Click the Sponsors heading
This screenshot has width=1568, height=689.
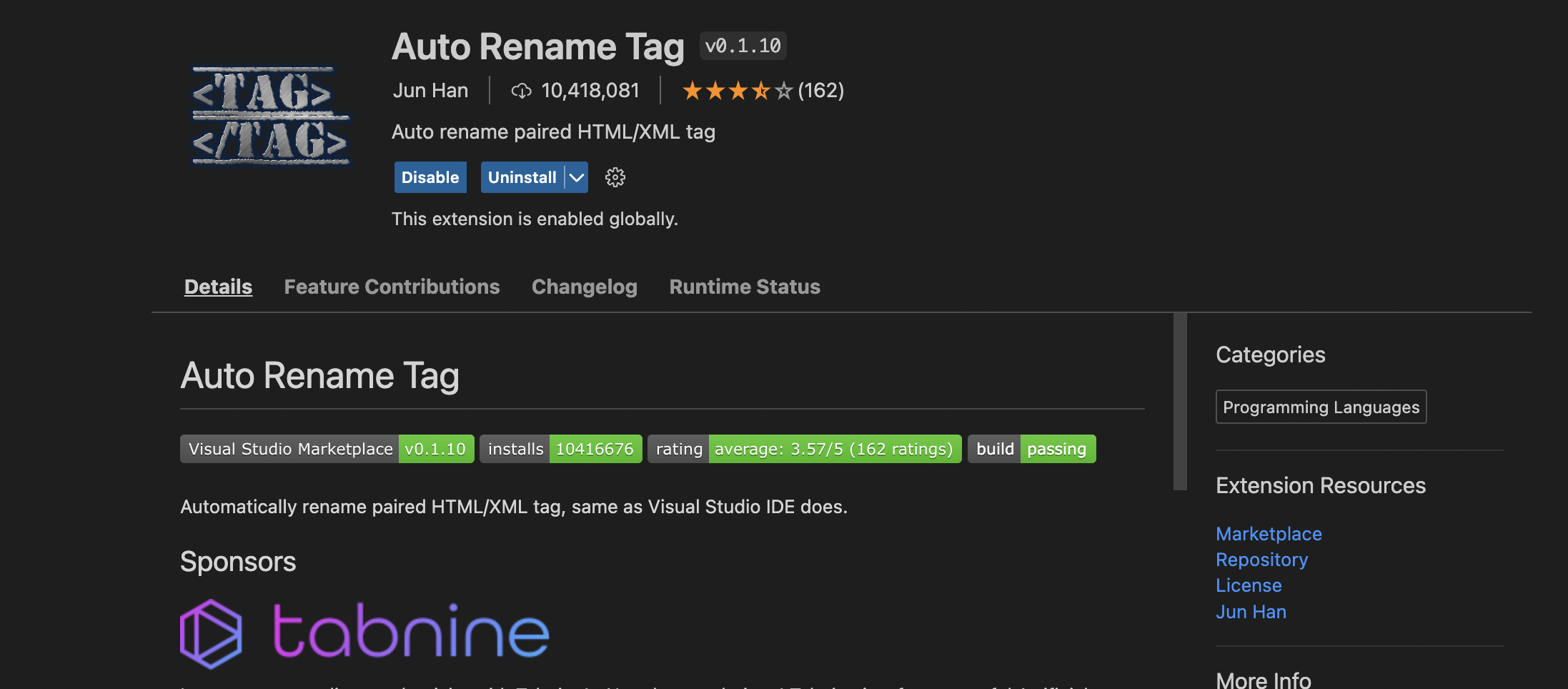(x=238, y=562)
